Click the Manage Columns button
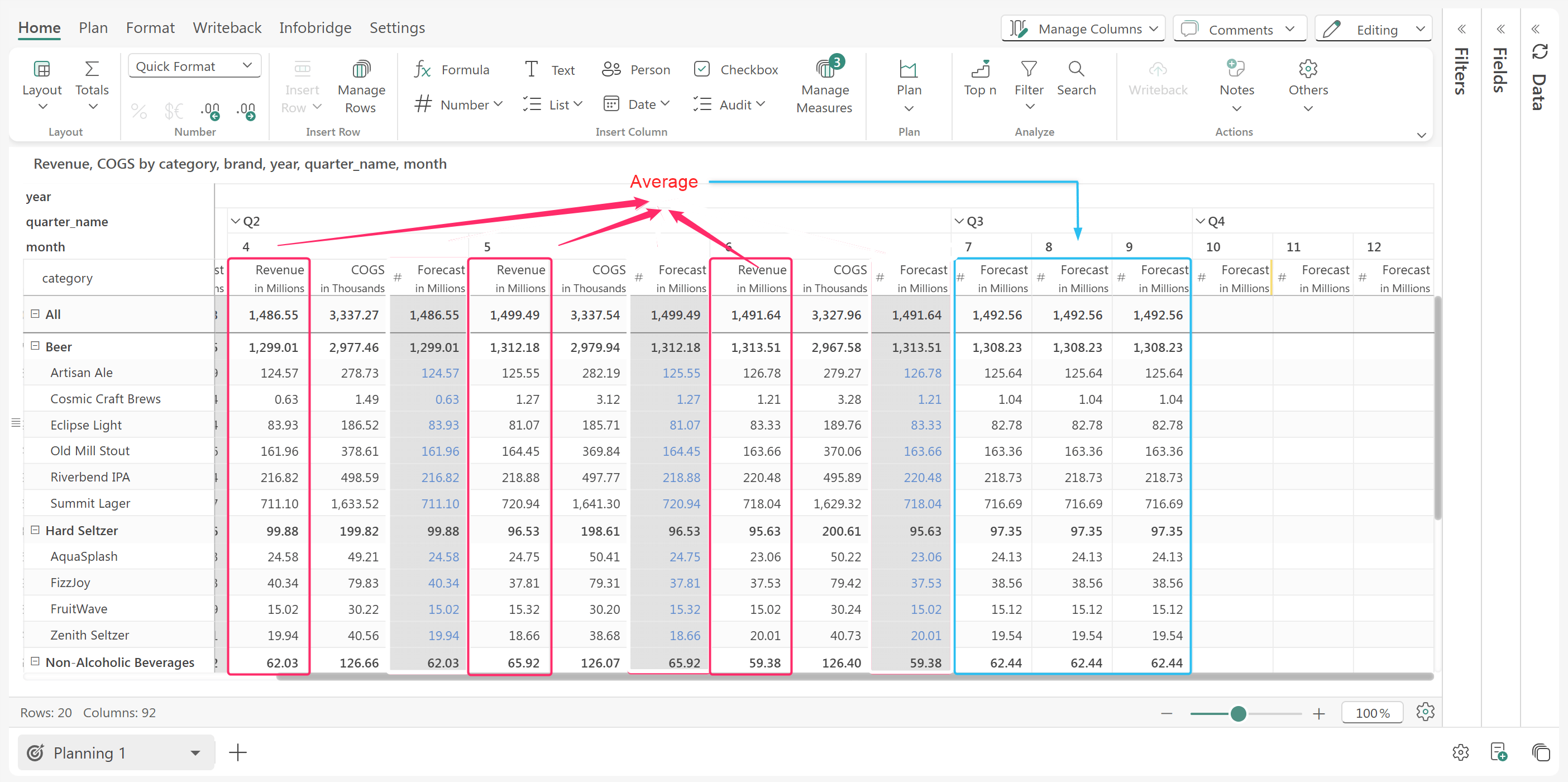 coord(1083,28)
